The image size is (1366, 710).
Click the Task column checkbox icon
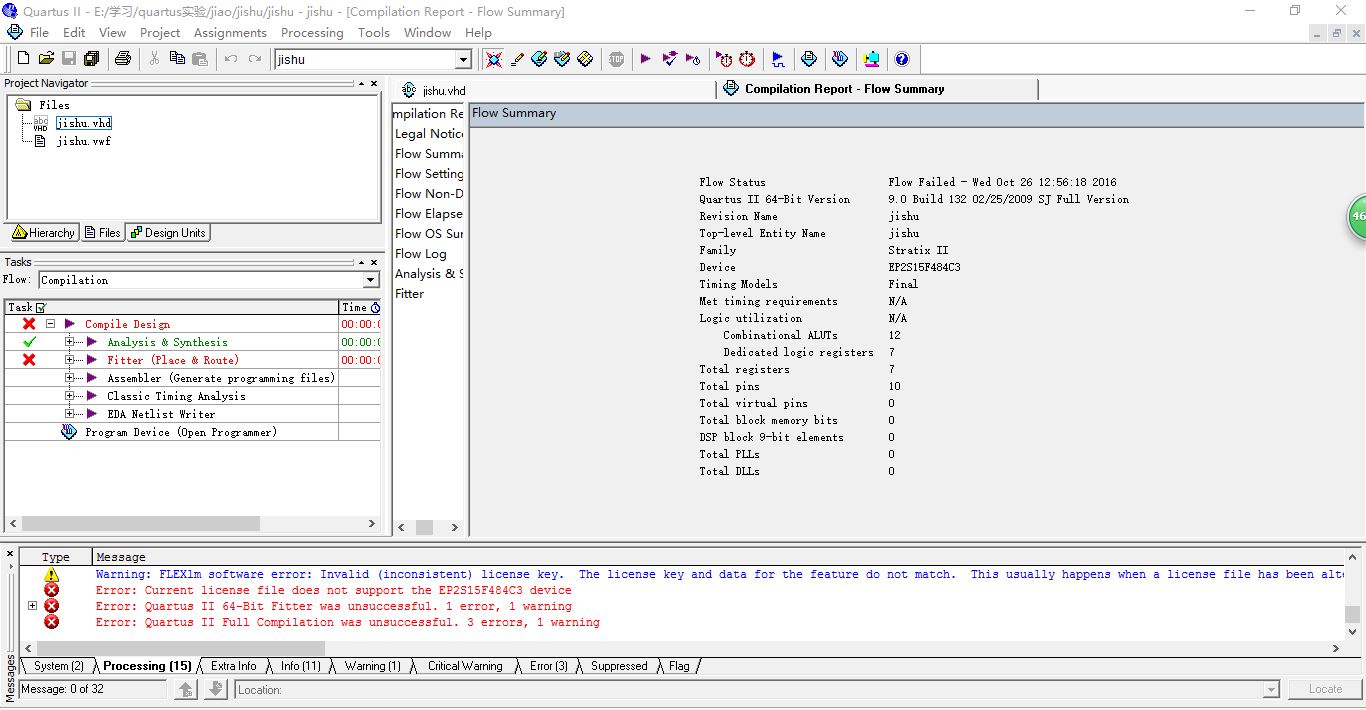[x=41, y=307]
